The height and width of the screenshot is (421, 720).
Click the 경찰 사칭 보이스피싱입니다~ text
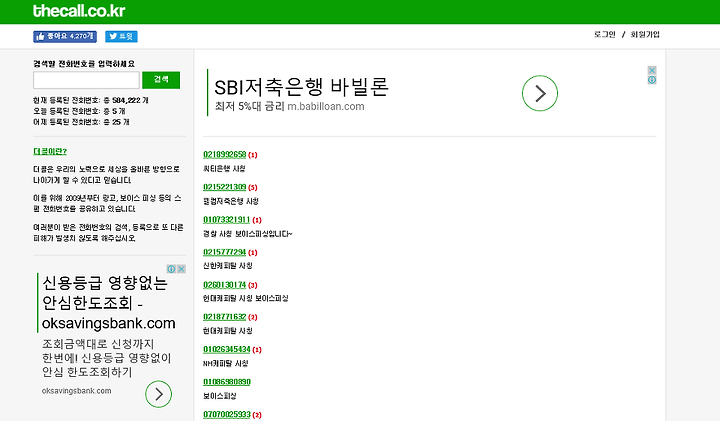(248, 234)
